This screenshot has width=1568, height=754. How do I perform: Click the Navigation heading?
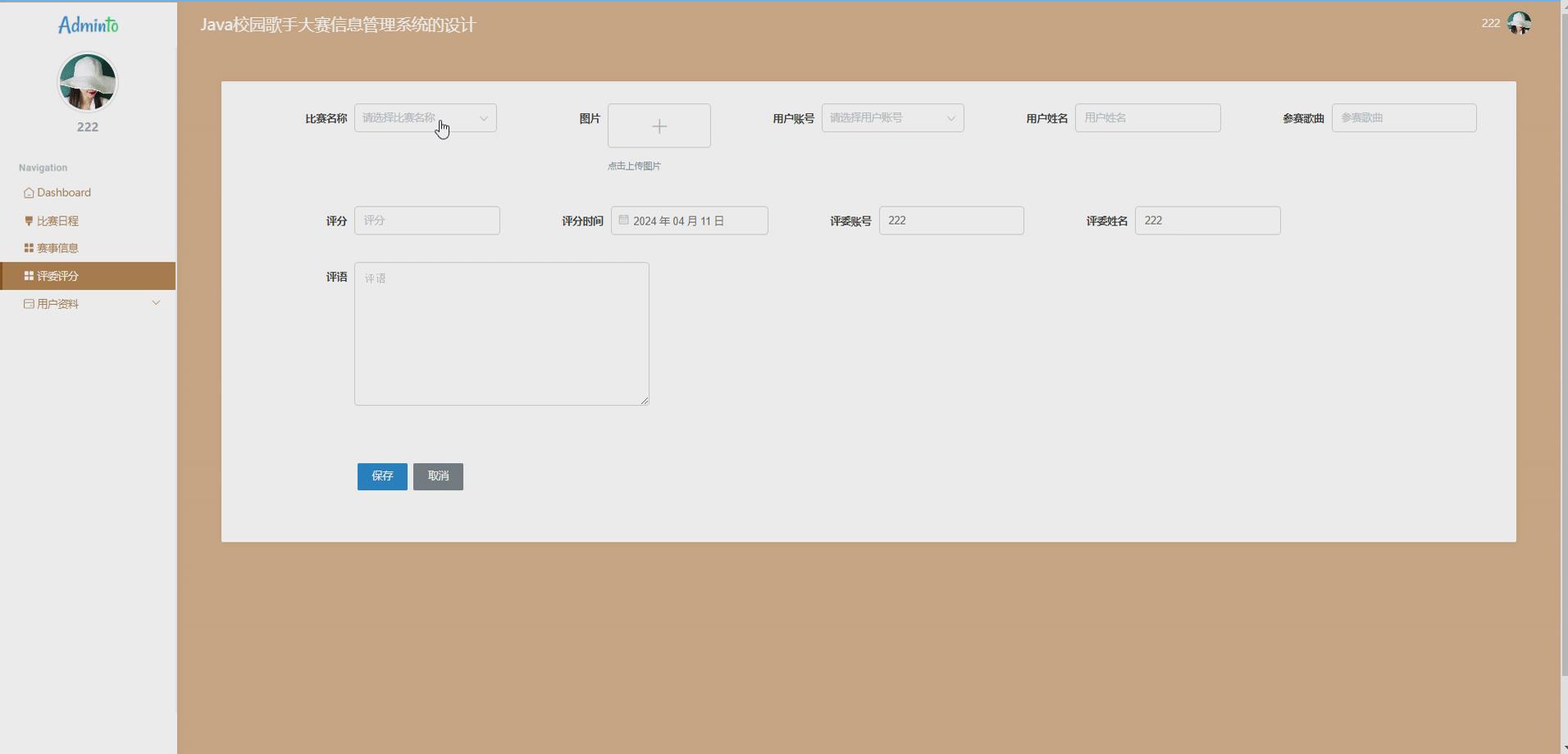43,168
